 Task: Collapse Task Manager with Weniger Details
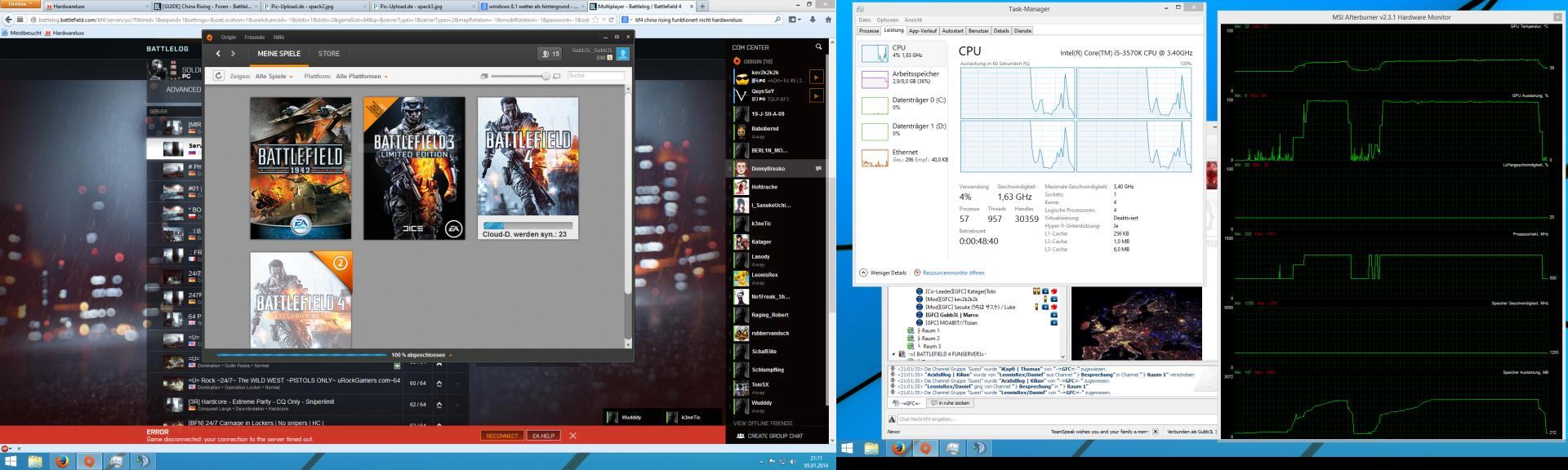click(x=883, y=273)
